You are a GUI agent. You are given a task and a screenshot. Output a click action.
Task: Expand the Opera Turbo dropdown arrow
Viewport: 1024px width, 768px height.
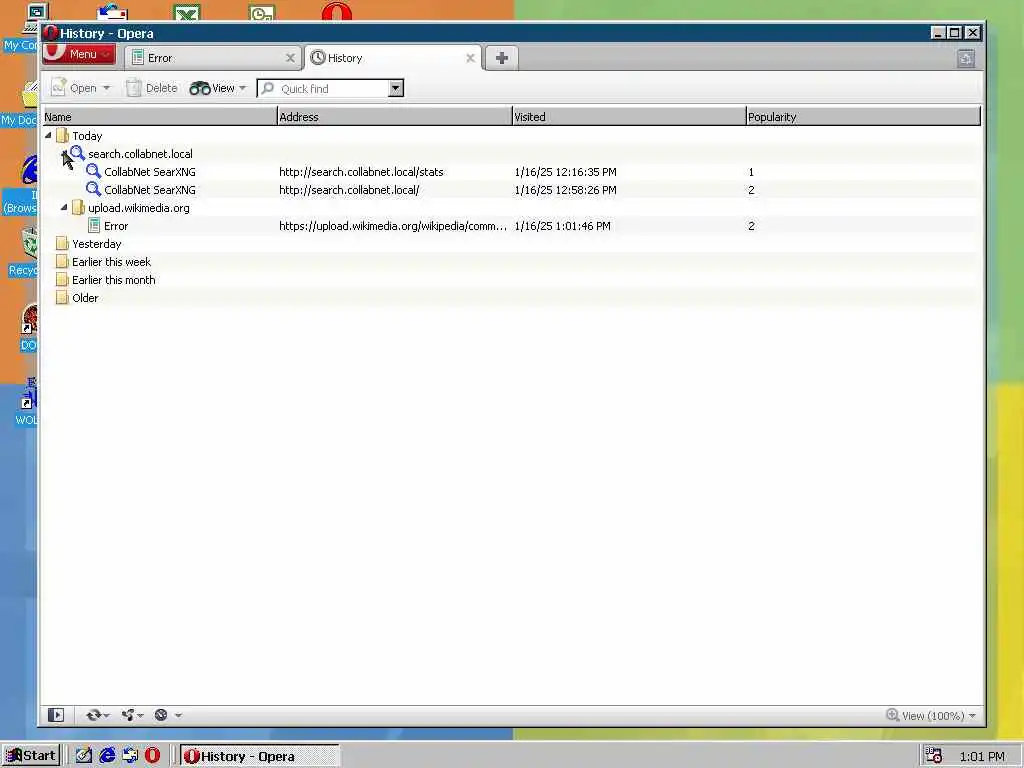click(x=178, y=716)
